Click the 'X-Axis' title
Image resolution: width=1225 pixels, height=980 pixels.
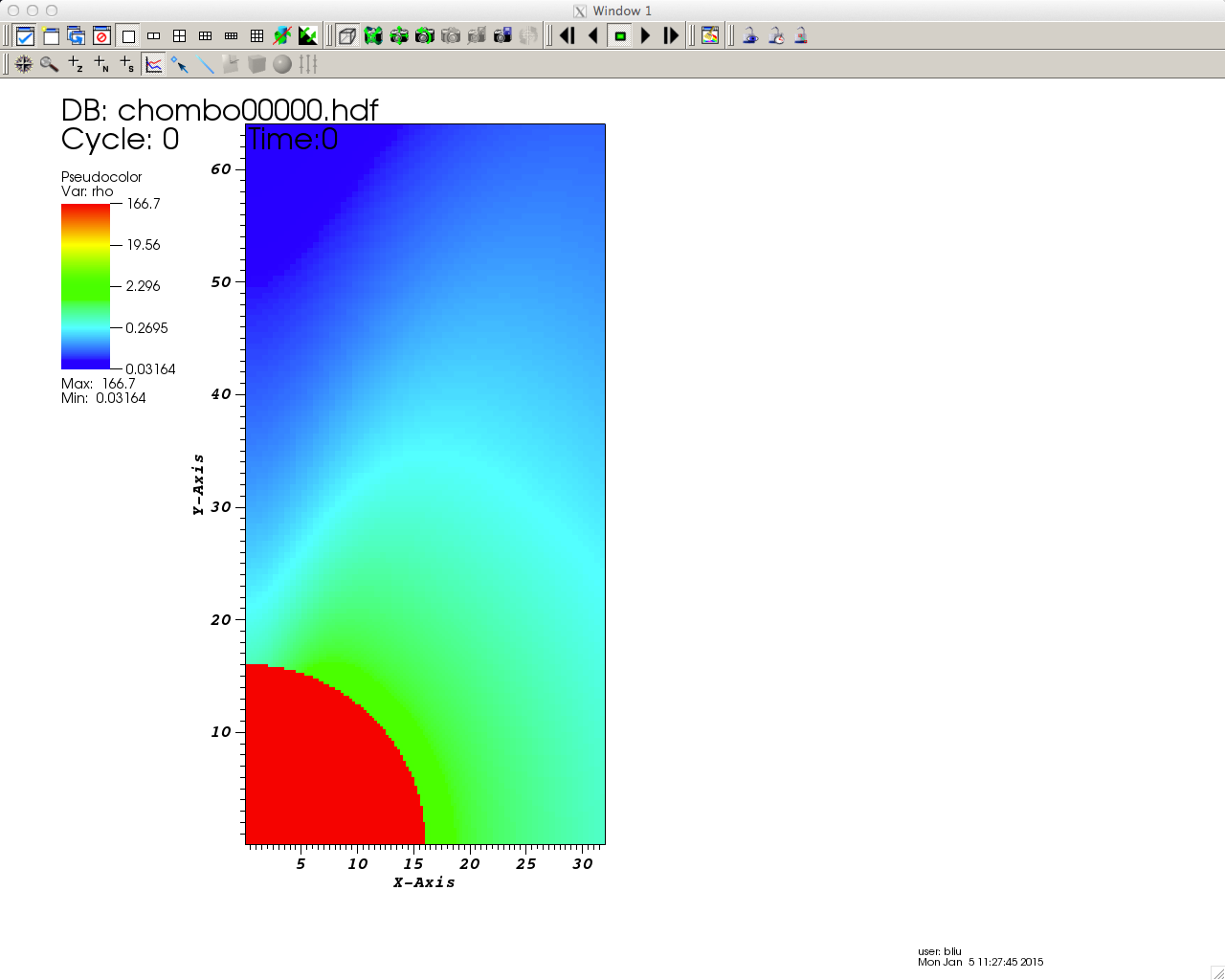(x=424, y=882)
